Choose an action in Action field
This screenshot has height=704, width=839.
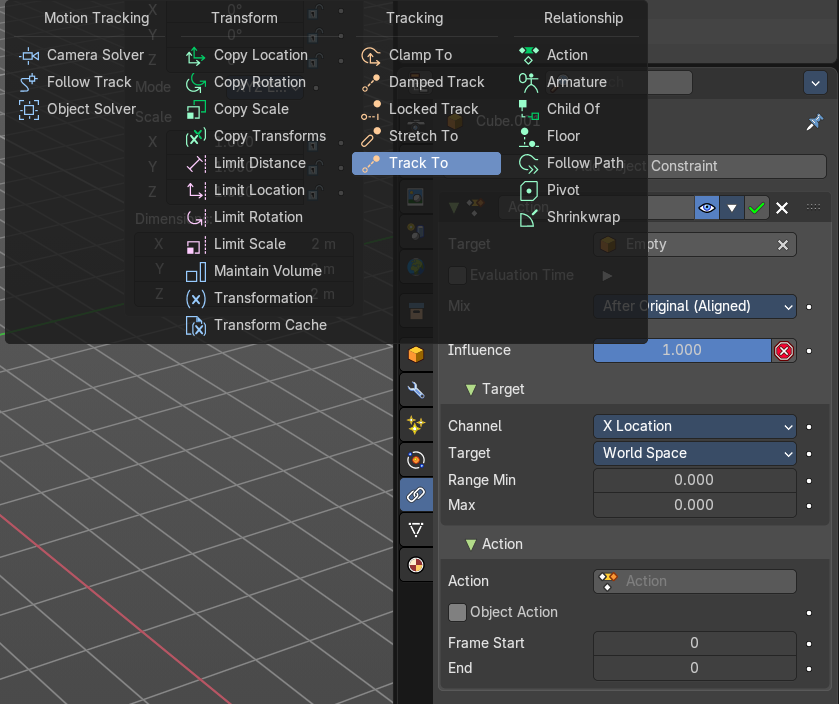click(695, 581)
